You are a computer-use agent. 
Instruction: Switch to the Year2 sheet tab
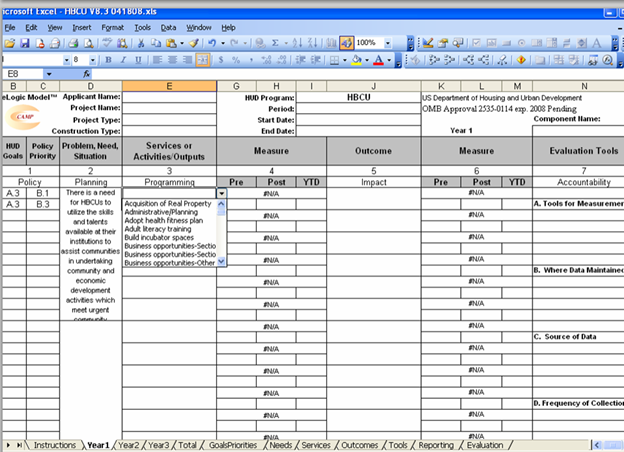pyautogui.click(x=129, y=445)
